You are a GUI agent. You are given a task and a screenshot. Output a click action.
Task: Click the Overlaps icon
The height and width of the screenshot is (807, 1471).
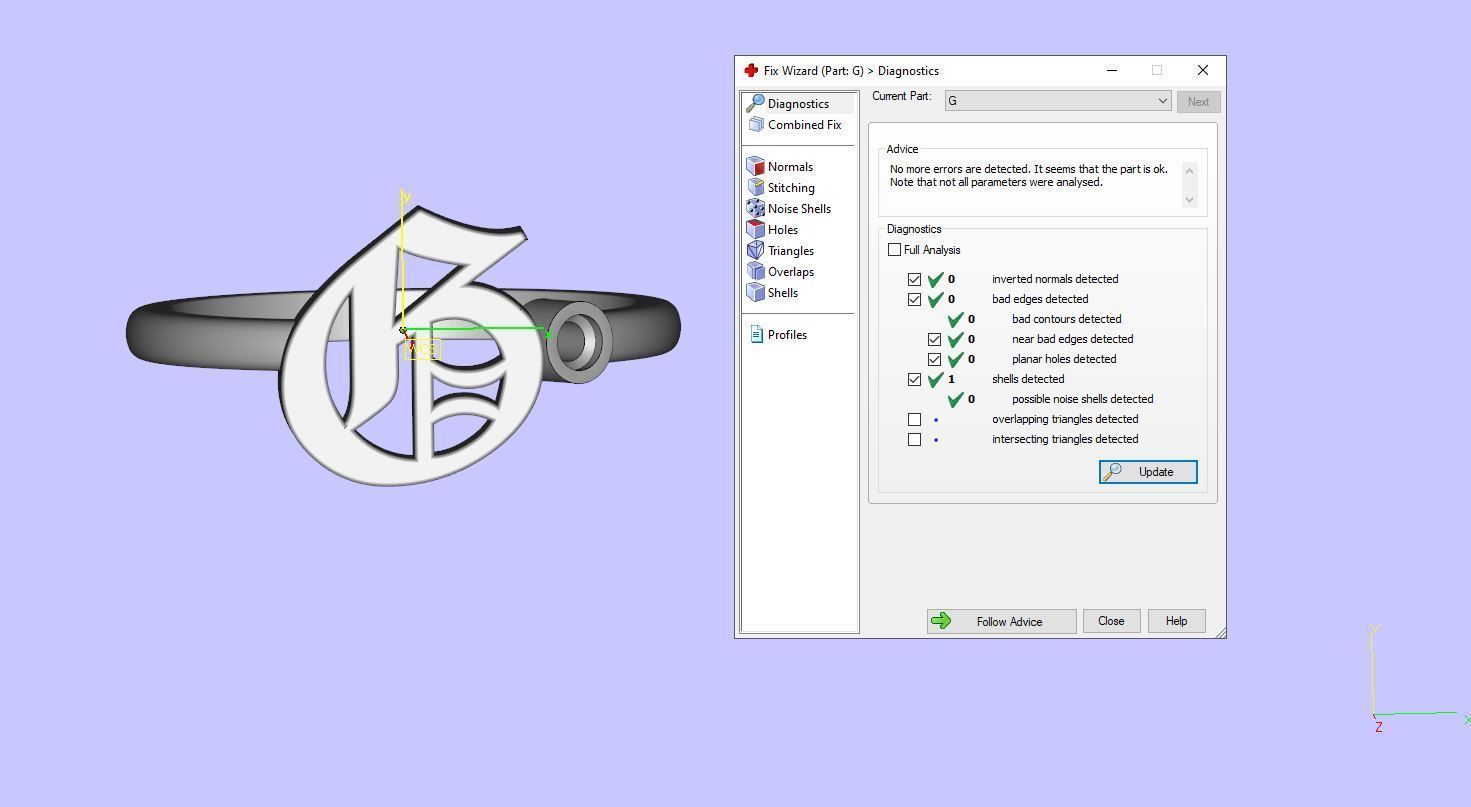tap(756, 272)
